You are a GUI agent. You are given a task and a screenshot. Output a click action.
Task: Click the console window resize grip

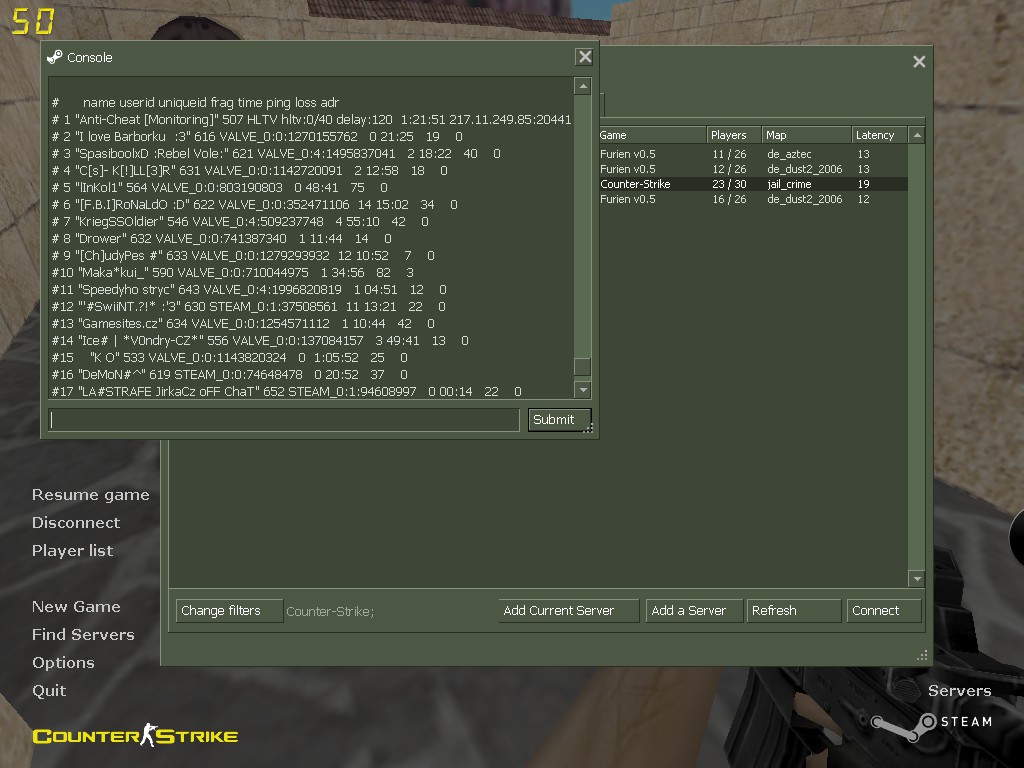[x=590, y=429]
